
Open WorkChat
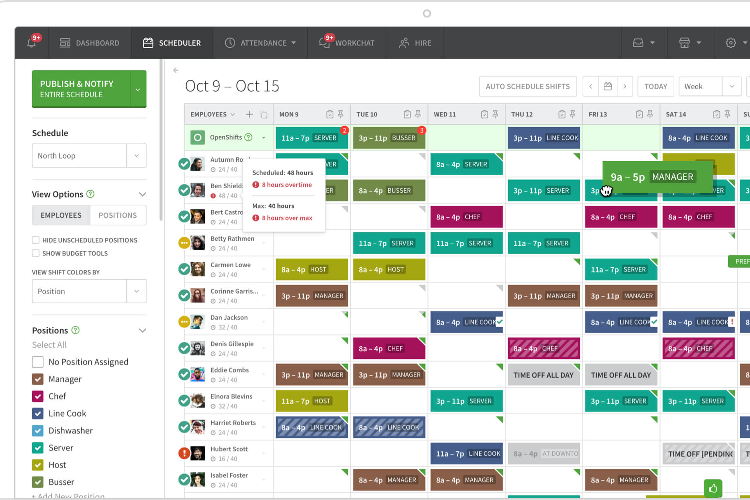[x=347, y=43]
